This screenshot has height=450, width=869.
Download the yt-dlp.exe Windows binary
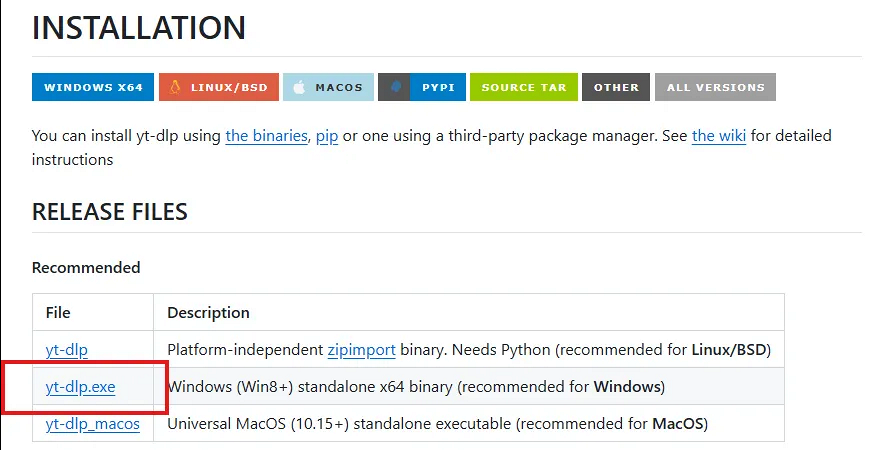(x=81, y=386)
